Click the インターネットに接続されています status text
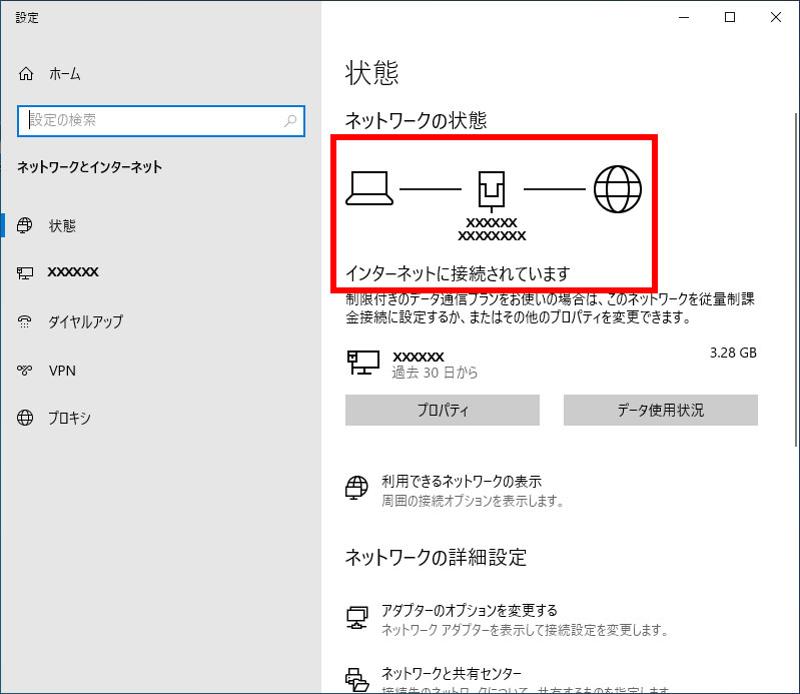Screen dimensions: 800x694 coord(458,274)
